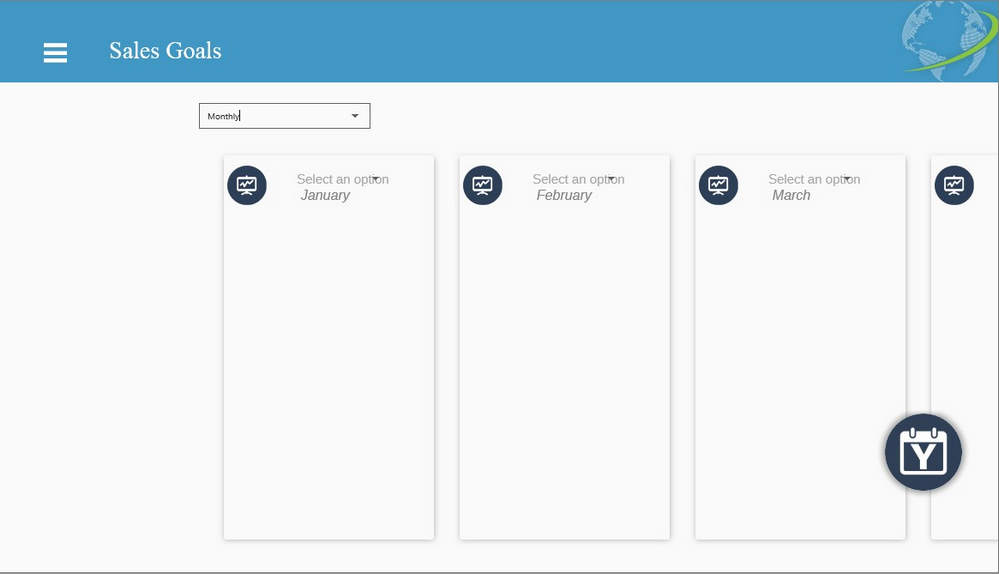The image size is (999, 574).
Task: Click the February month label
Action: (564, 196)
